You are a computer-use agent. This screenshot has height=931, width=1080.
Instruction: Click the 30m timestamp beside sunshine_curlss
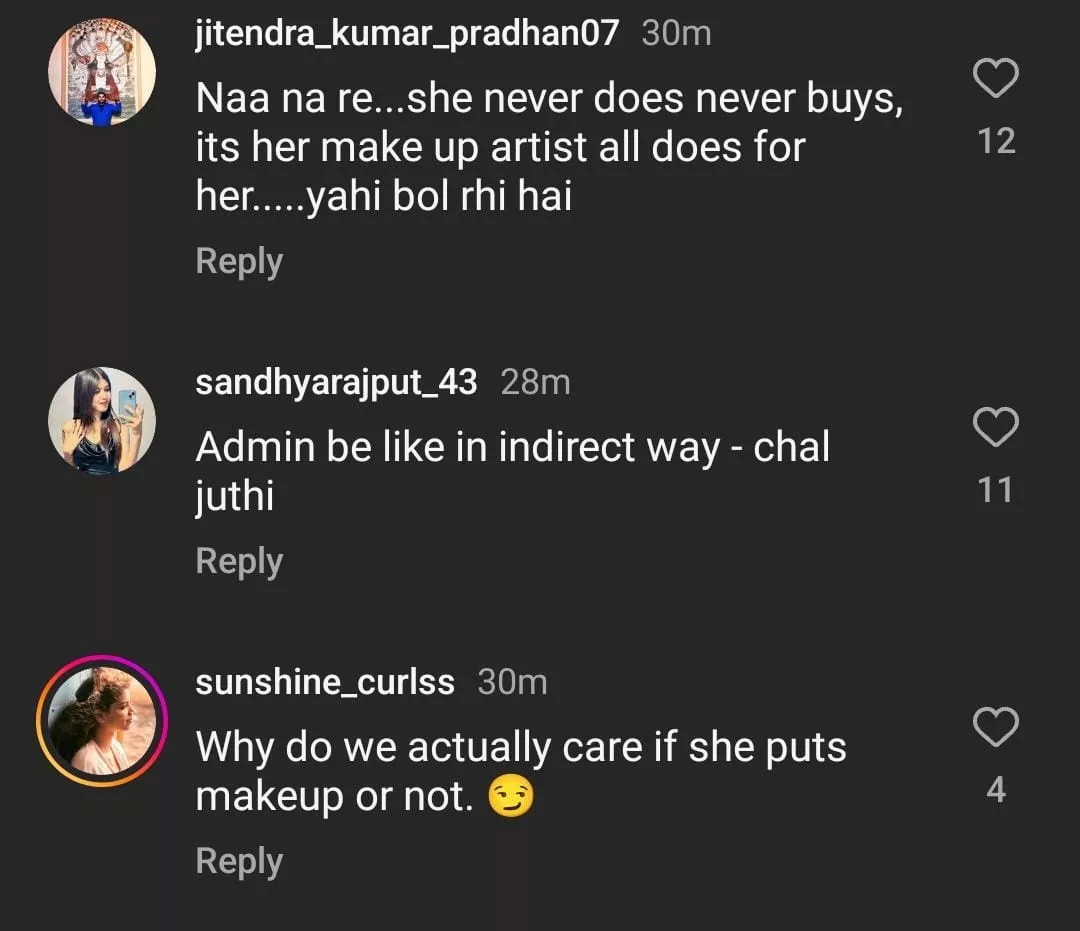[x=512, y=682]
